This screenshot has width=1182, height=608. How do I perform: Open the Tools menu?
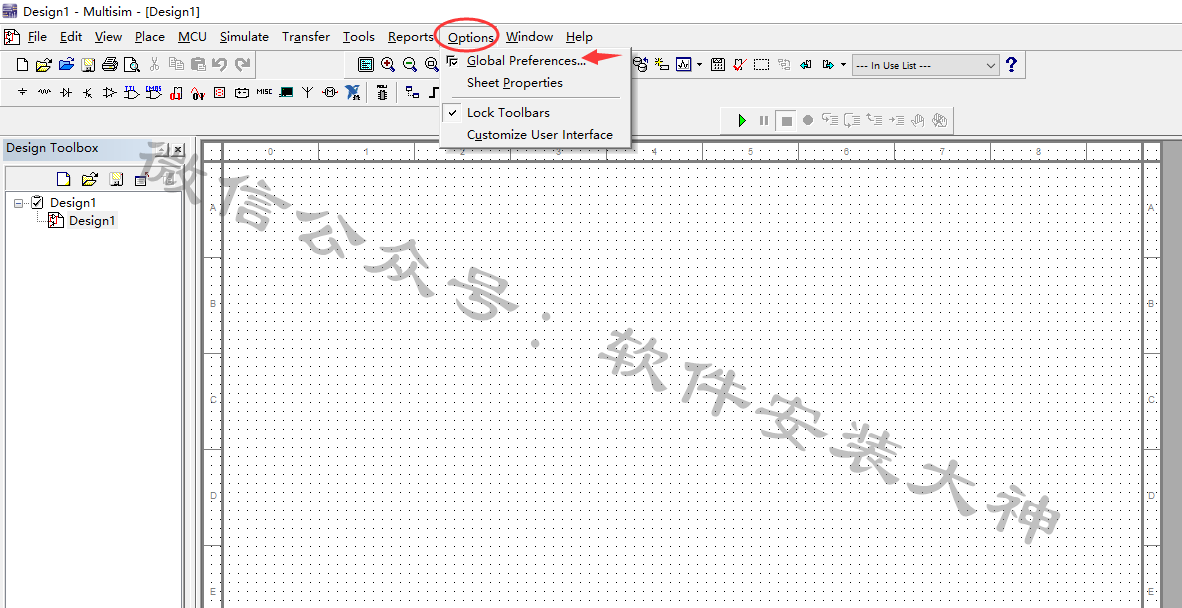[x=359, y=37]
